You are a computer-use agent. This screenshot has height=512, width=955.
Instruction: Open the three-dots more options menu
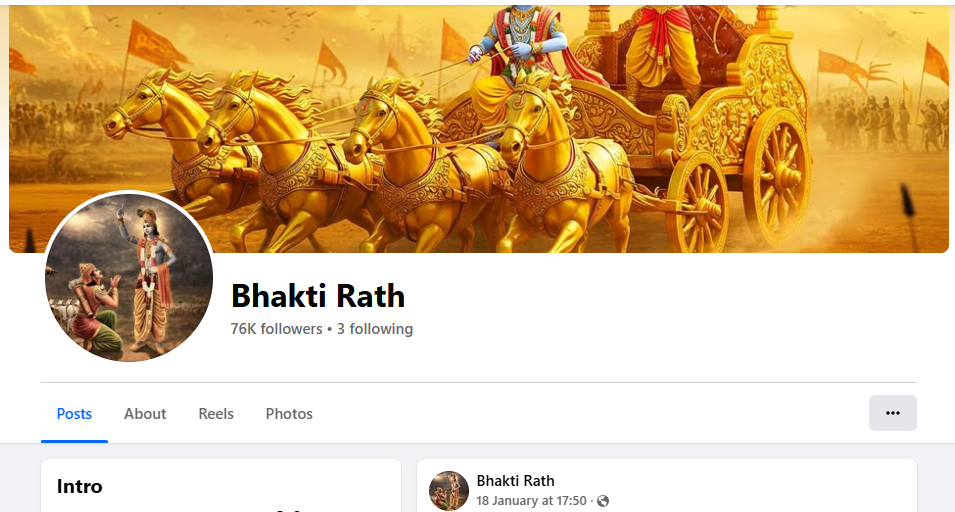[x=892, y=413]
